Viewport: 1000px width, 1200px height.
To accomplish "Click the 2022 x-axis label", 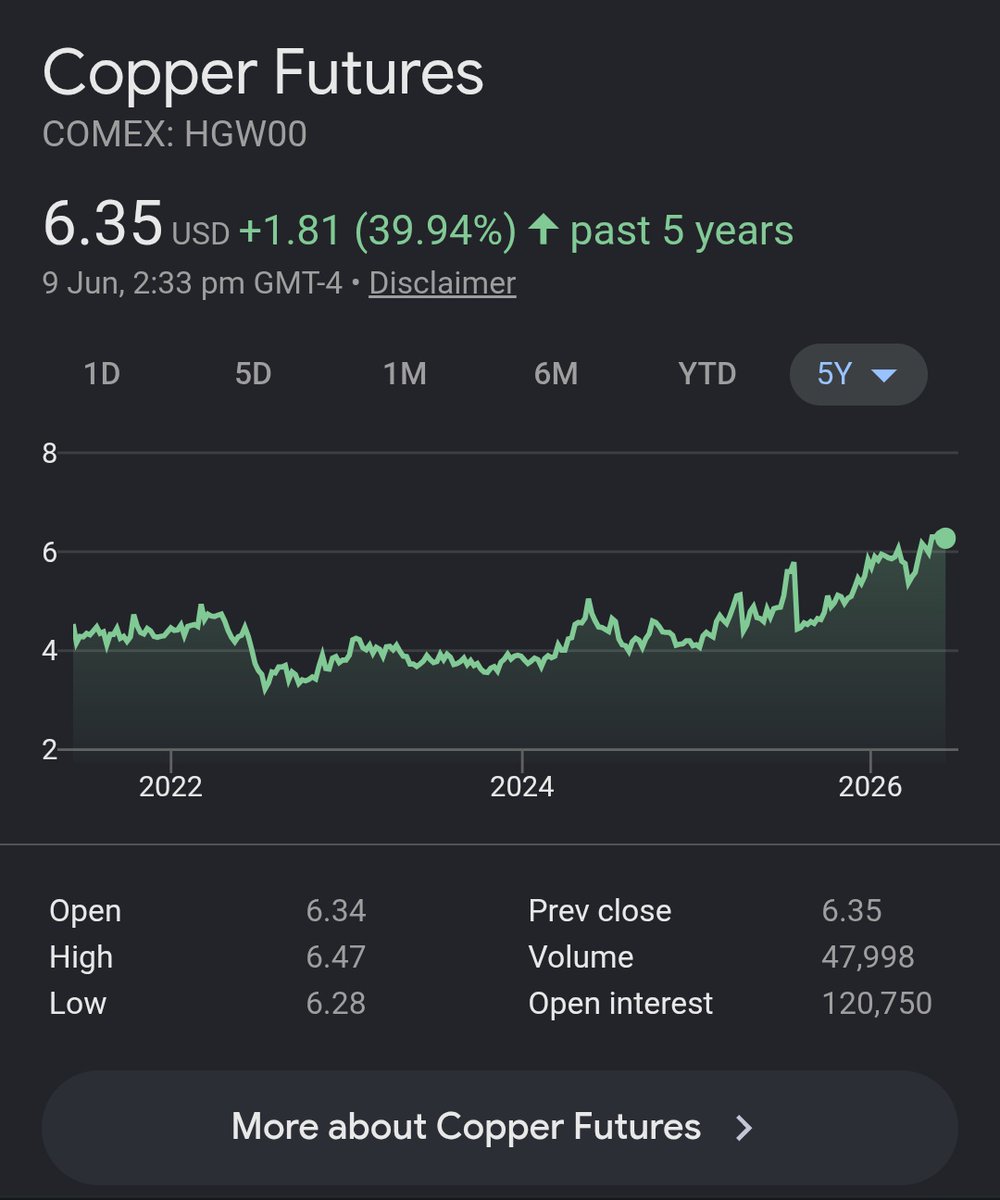I will (x=171, y=787).
